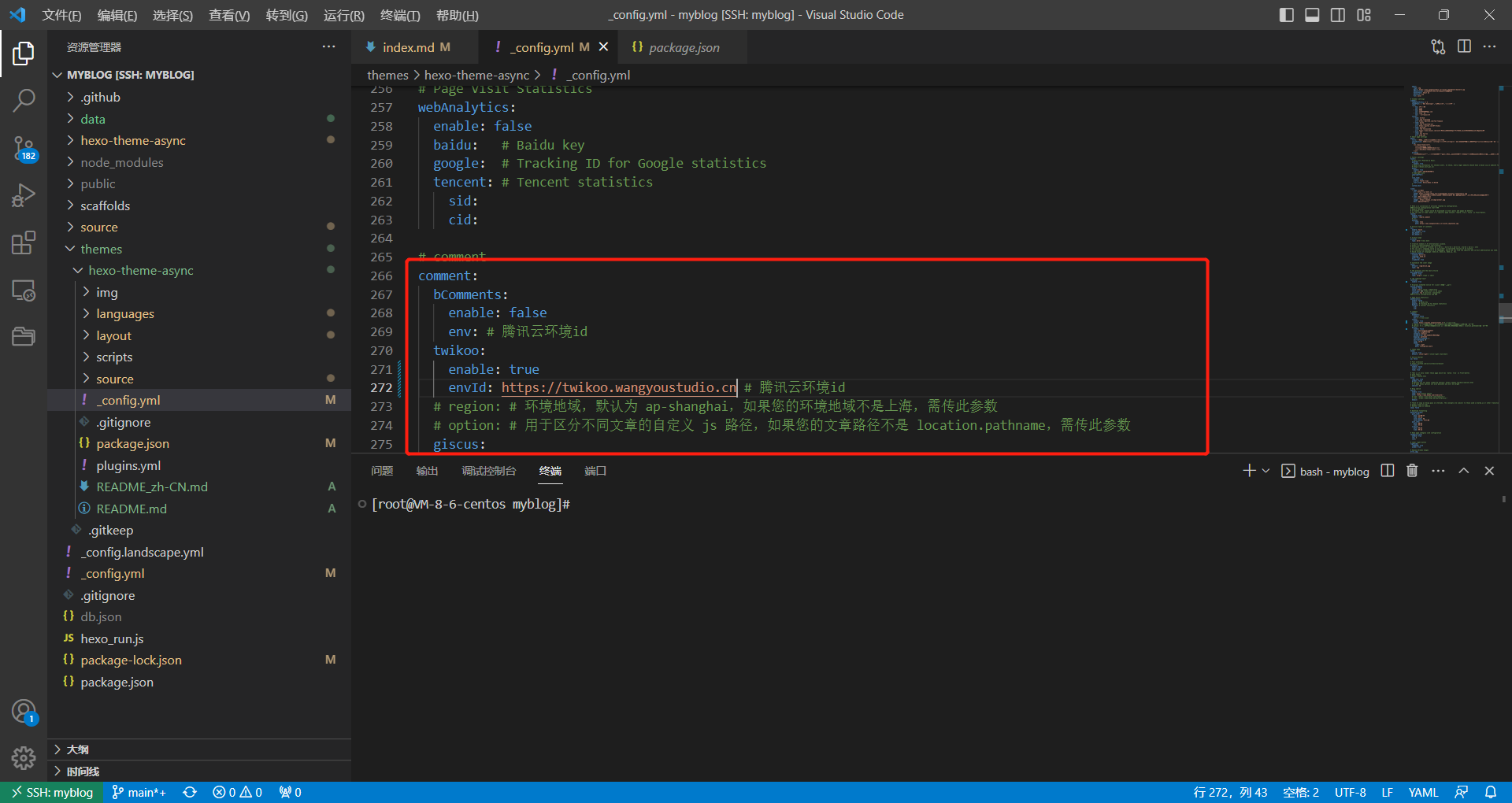Open the Manage gear settings menu
Viewport: 1512px width, 803px height.
24,758
